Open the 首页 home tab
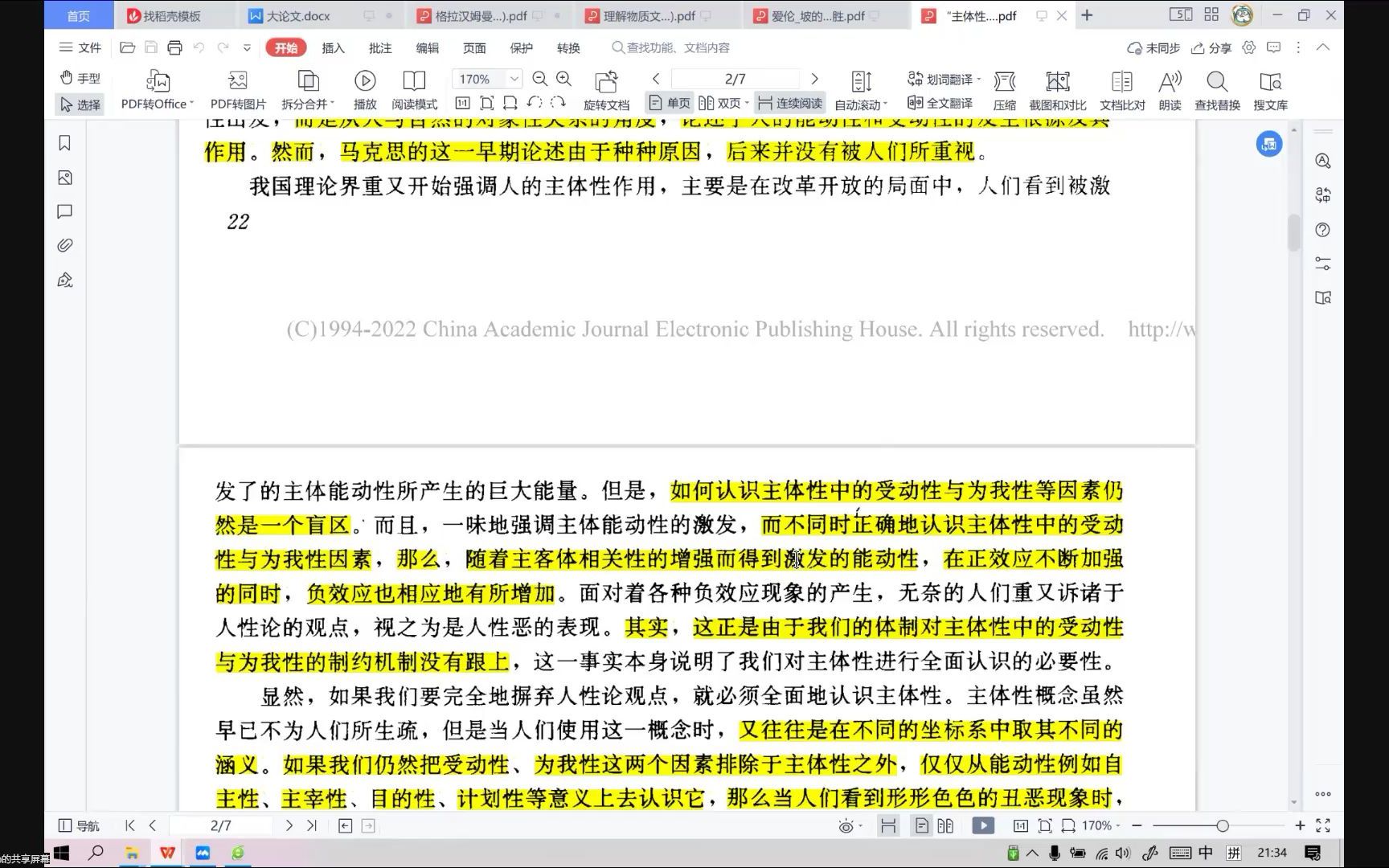Viewport: 1389px width, 868px height. pos(79,15)
